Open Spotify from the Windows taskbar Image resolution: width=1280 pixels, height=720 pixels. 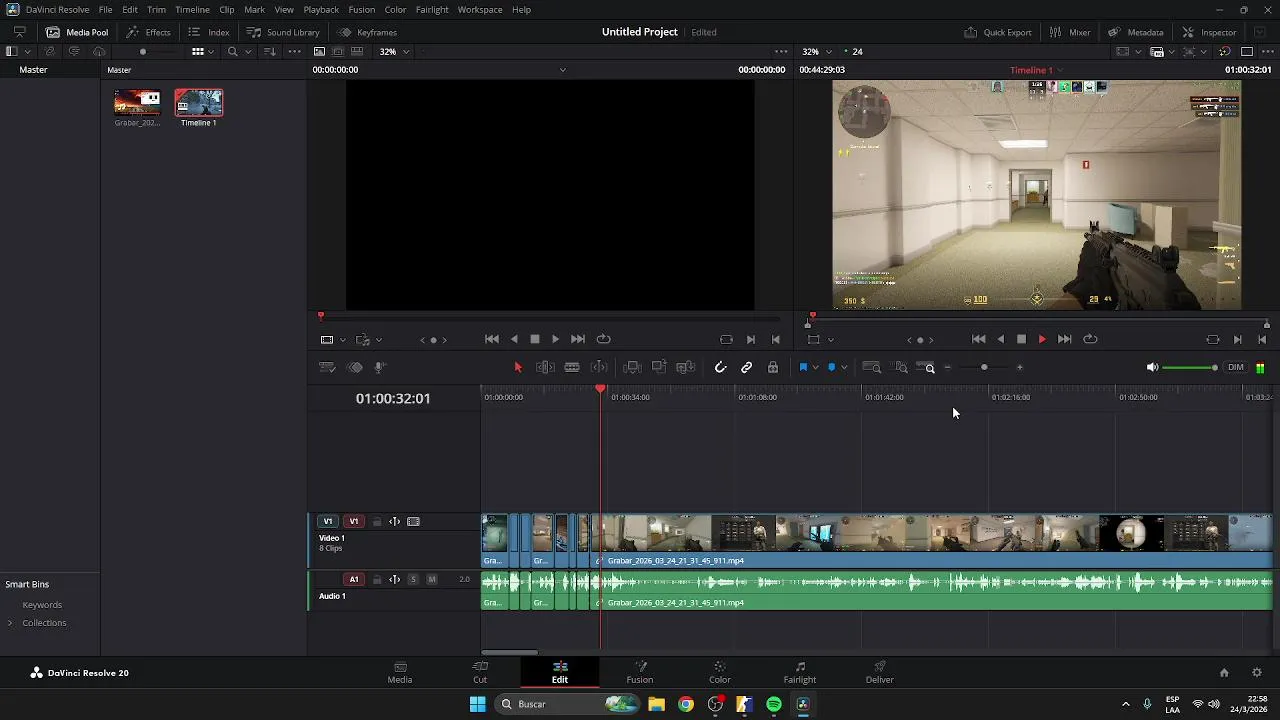pyautogui.click(x=774, y=704)
